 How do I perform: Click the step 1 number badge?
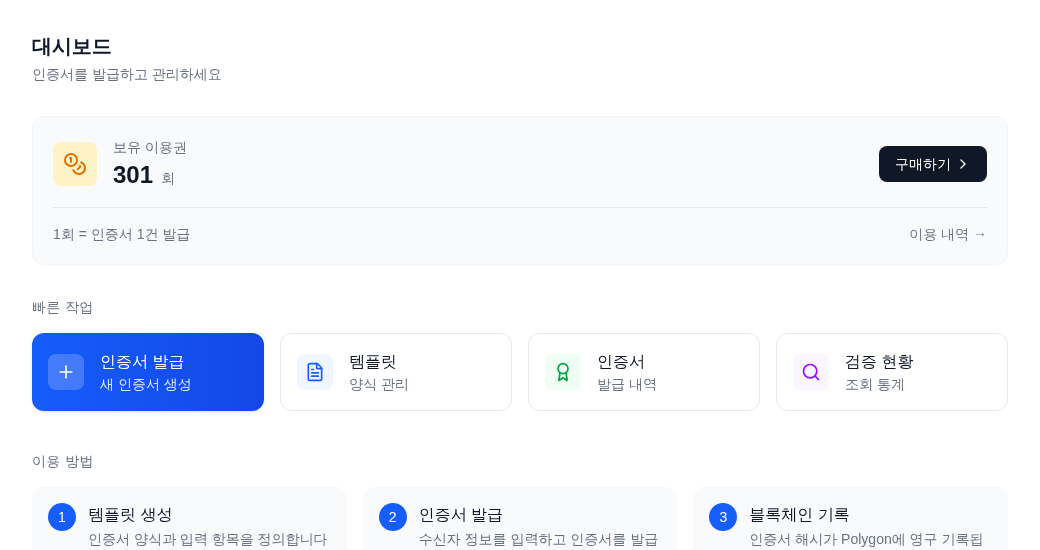click(x=62, y=517)
